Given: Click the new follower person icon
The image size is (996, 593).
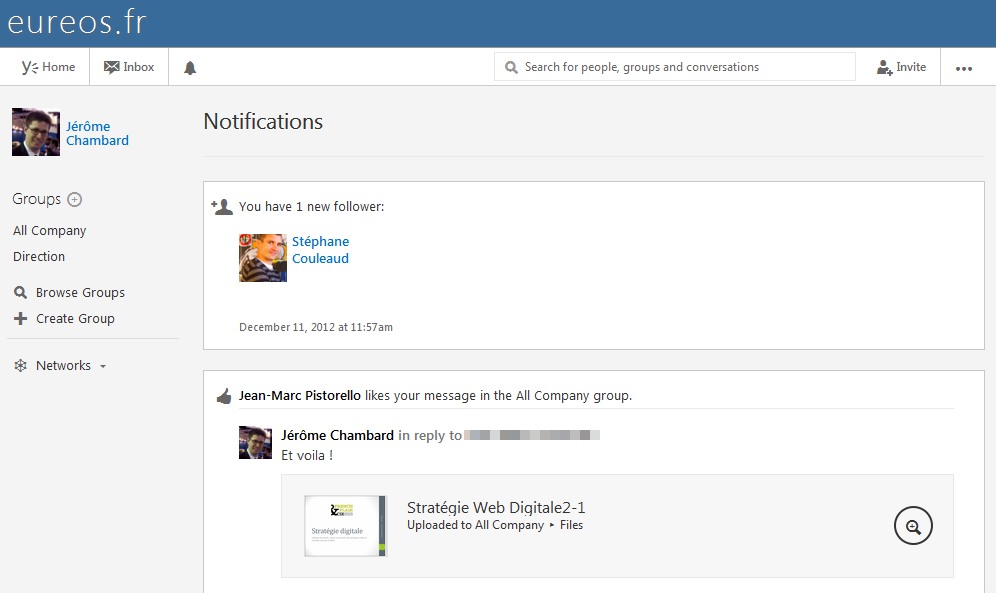Looking at the screenshot, I should pos(222,206).
